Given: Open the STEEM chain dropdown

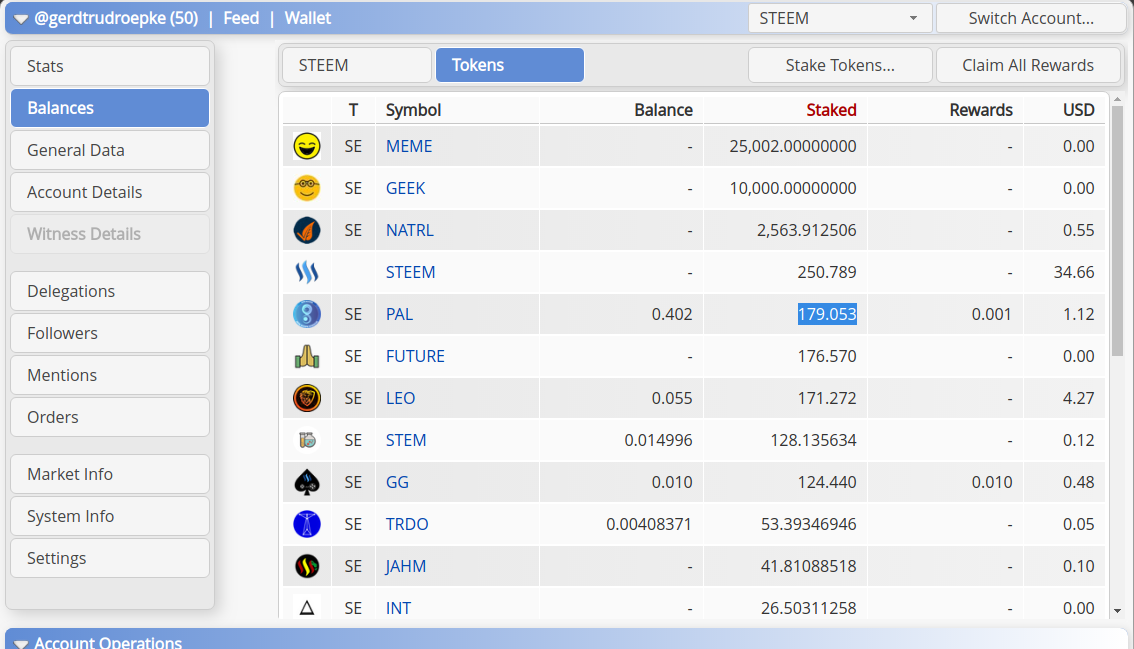Looking at the screenshot, I should tap(840, 18).
